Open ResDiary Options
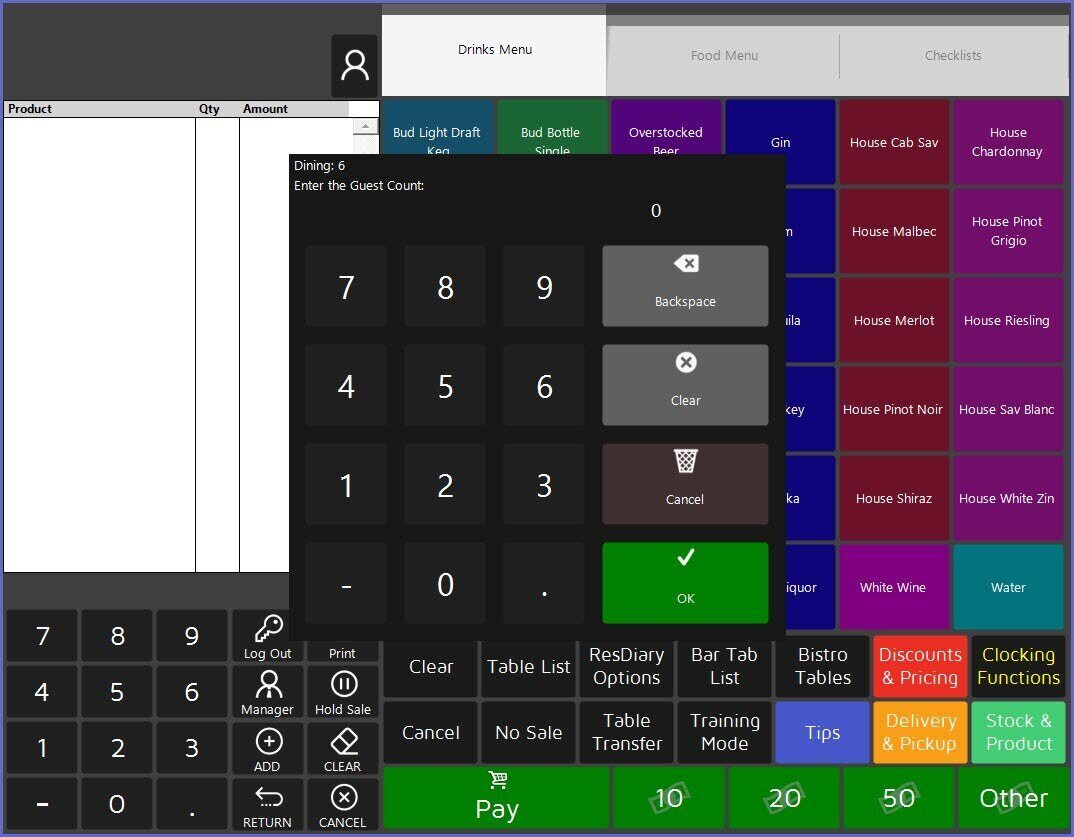Image resolution: width=1074 pixels, height=837 pixels. tap(626, 666)
